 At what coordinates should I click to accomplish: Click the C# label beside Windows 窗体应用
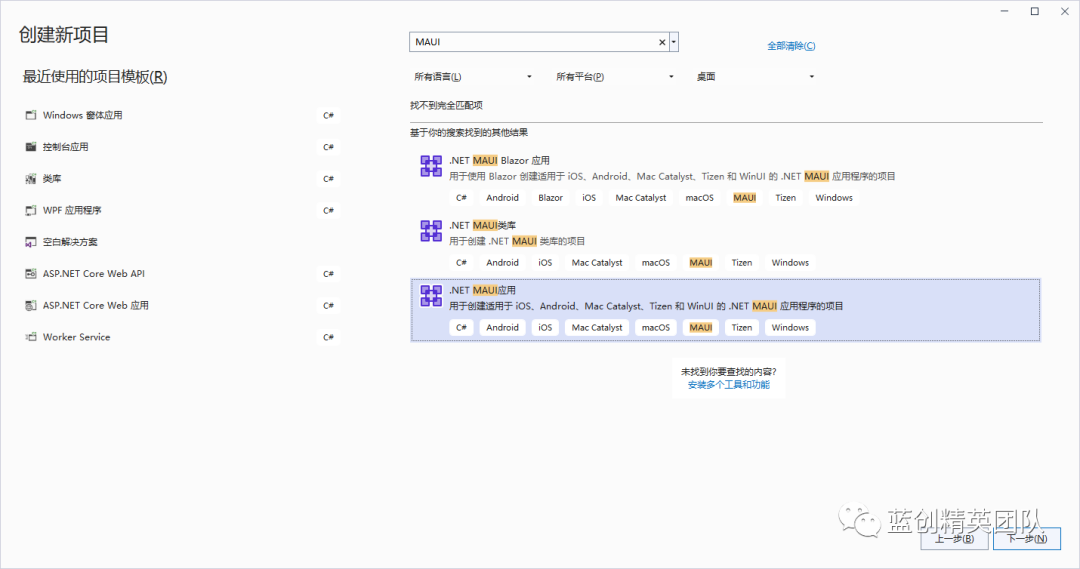pyautogui.click(x=329, y=115)
